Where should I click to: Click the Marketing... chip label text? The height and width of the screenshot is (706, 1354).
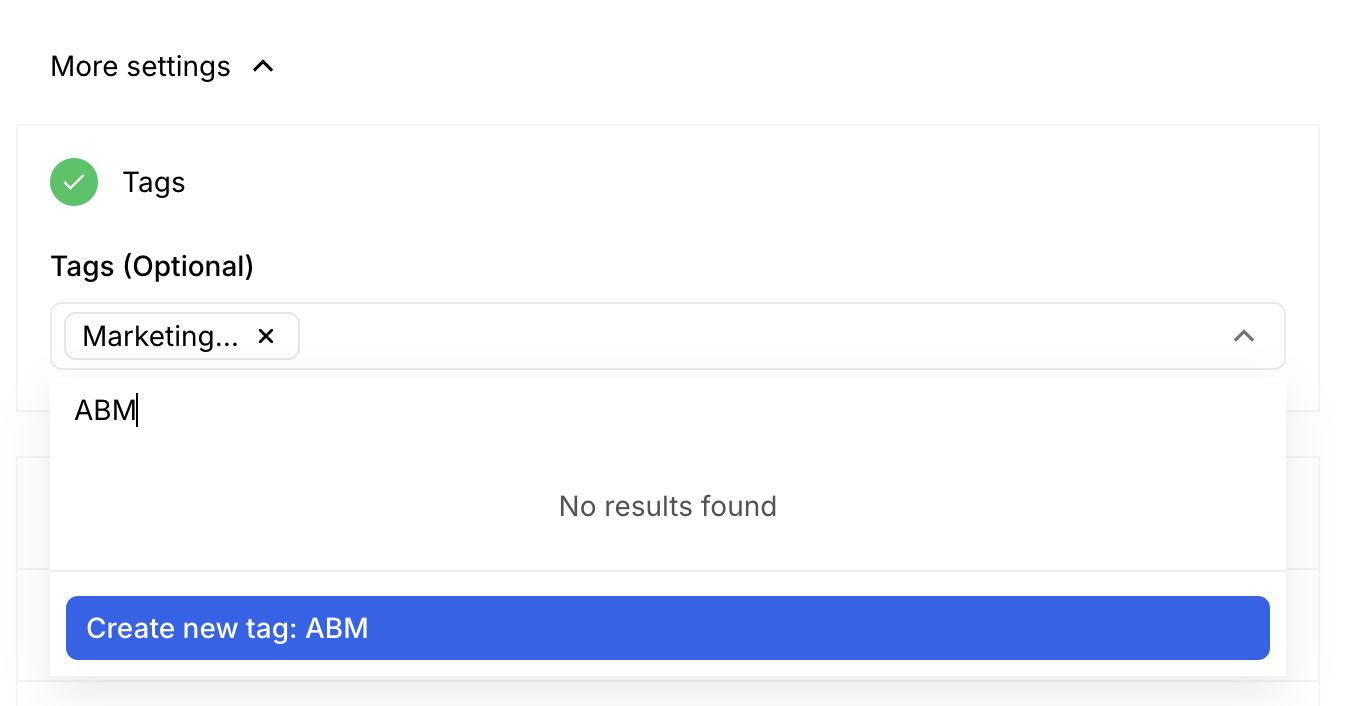tap(160, 336)
